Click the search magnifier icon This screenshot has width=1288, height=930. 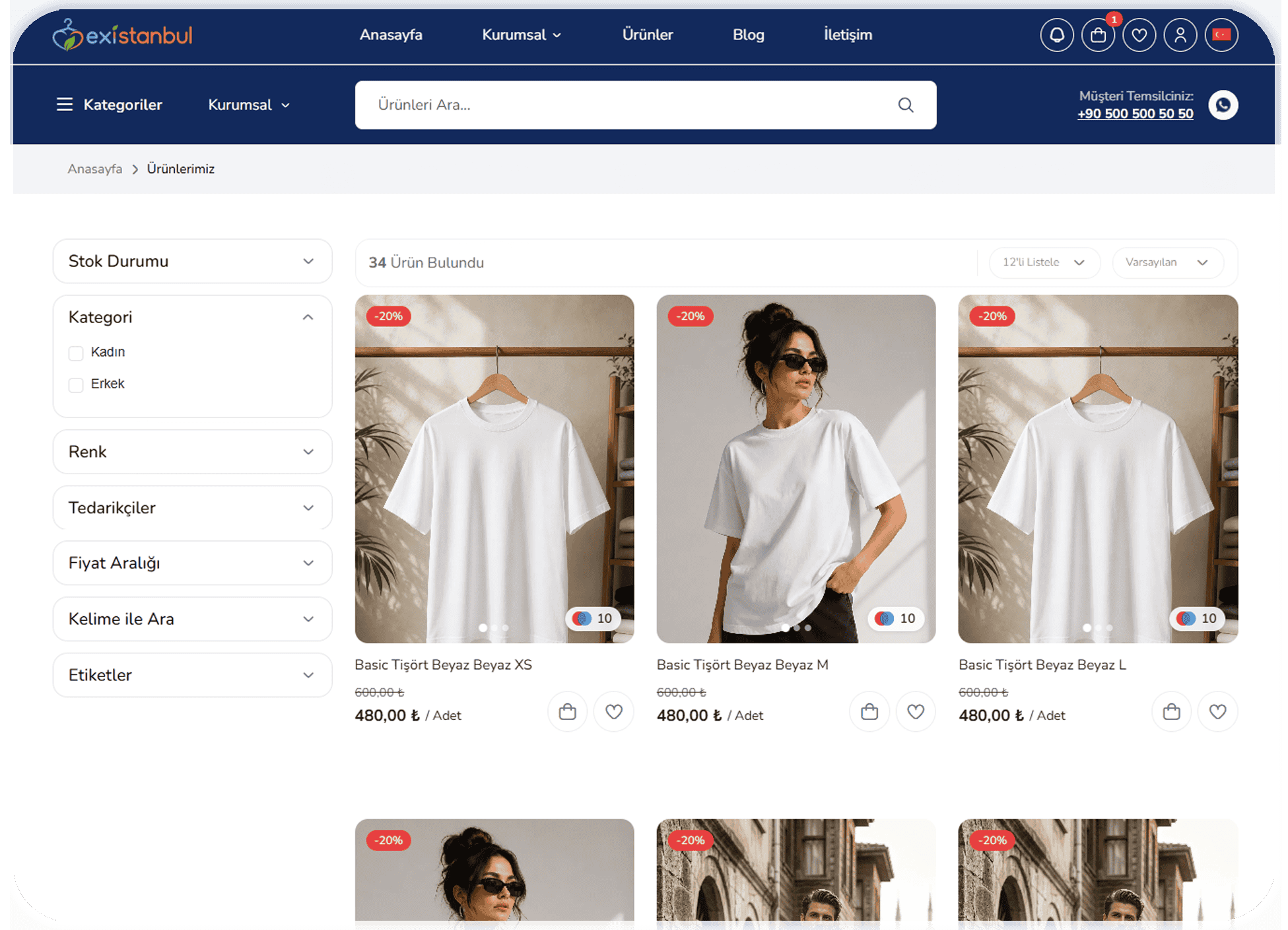coord(906,105)
